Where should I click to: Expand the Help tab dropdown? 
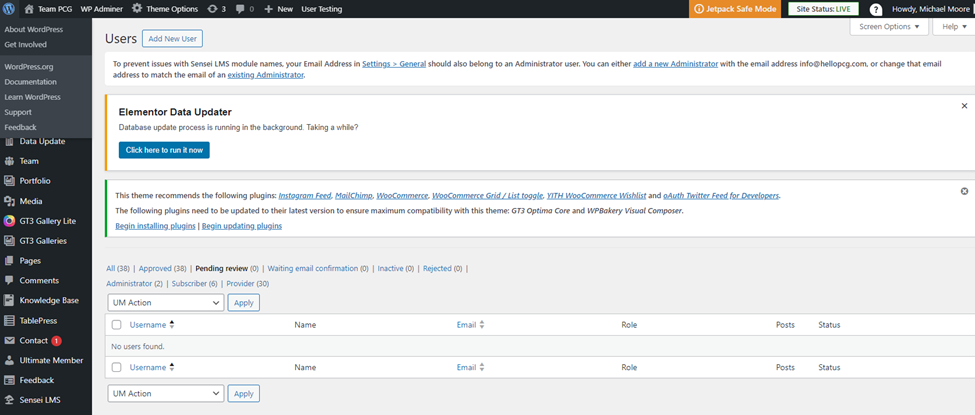pos(951,27)
